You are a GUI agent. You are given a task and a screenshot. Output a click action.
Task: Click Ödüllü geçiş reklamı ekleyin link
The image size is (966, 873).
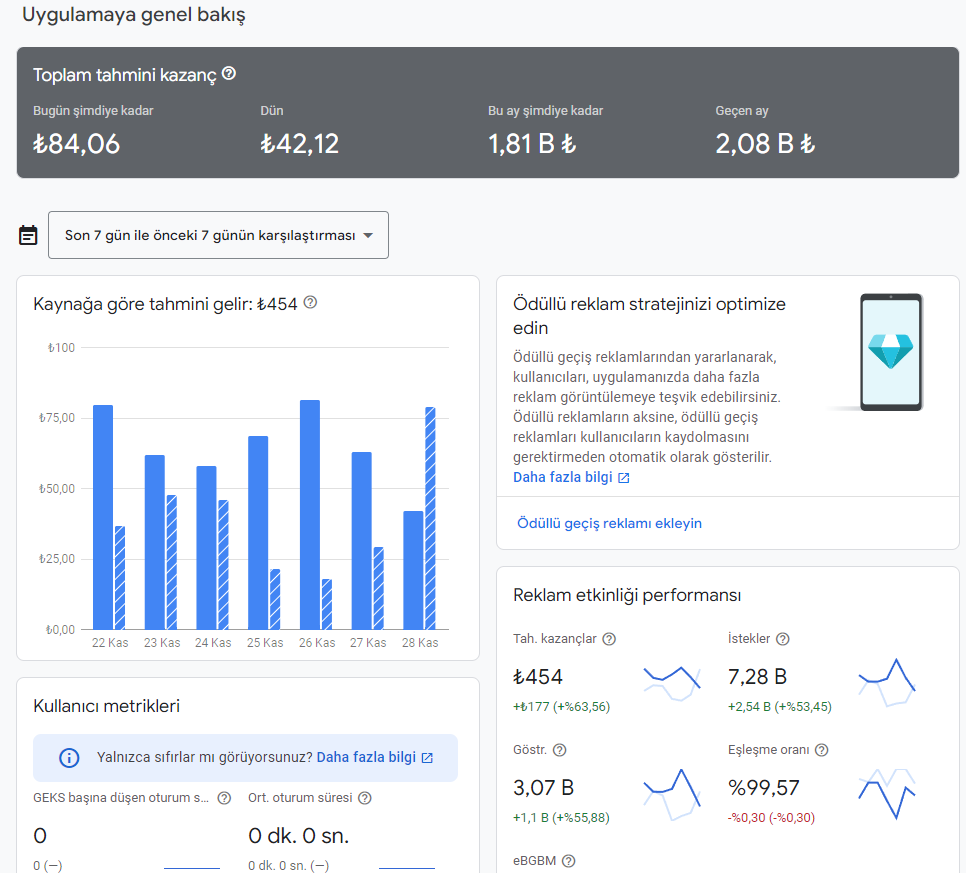609,523
